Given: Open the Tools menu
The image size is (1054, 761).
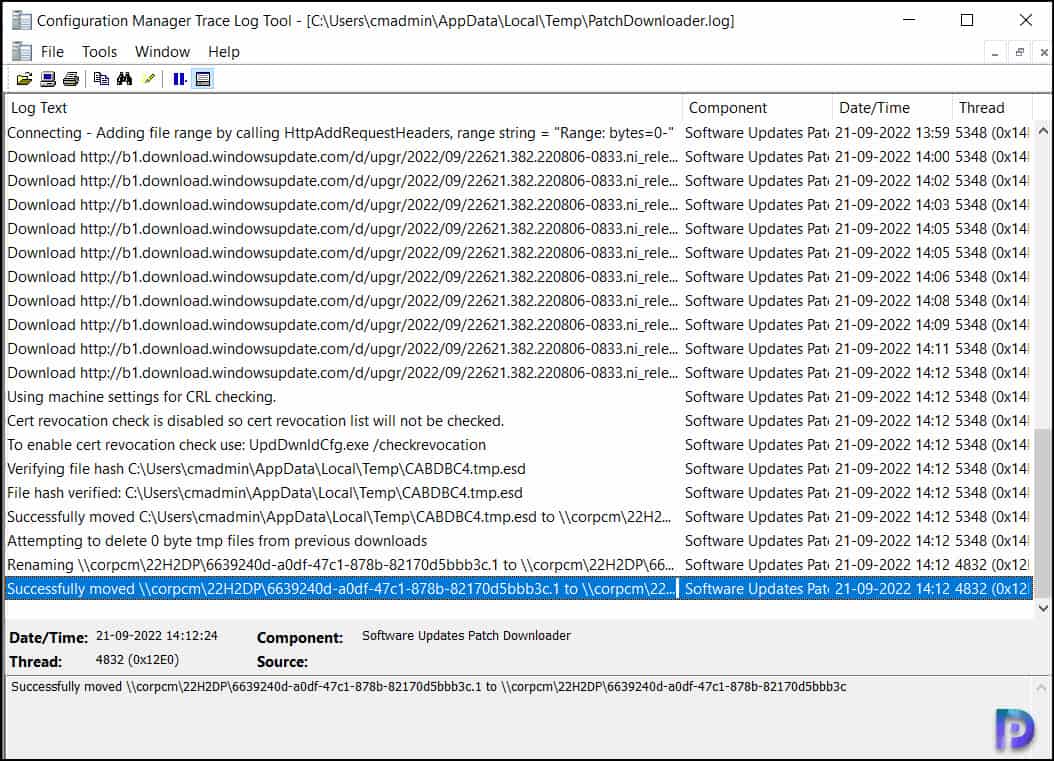Looking at the screenshot, I should pos(99,52).
